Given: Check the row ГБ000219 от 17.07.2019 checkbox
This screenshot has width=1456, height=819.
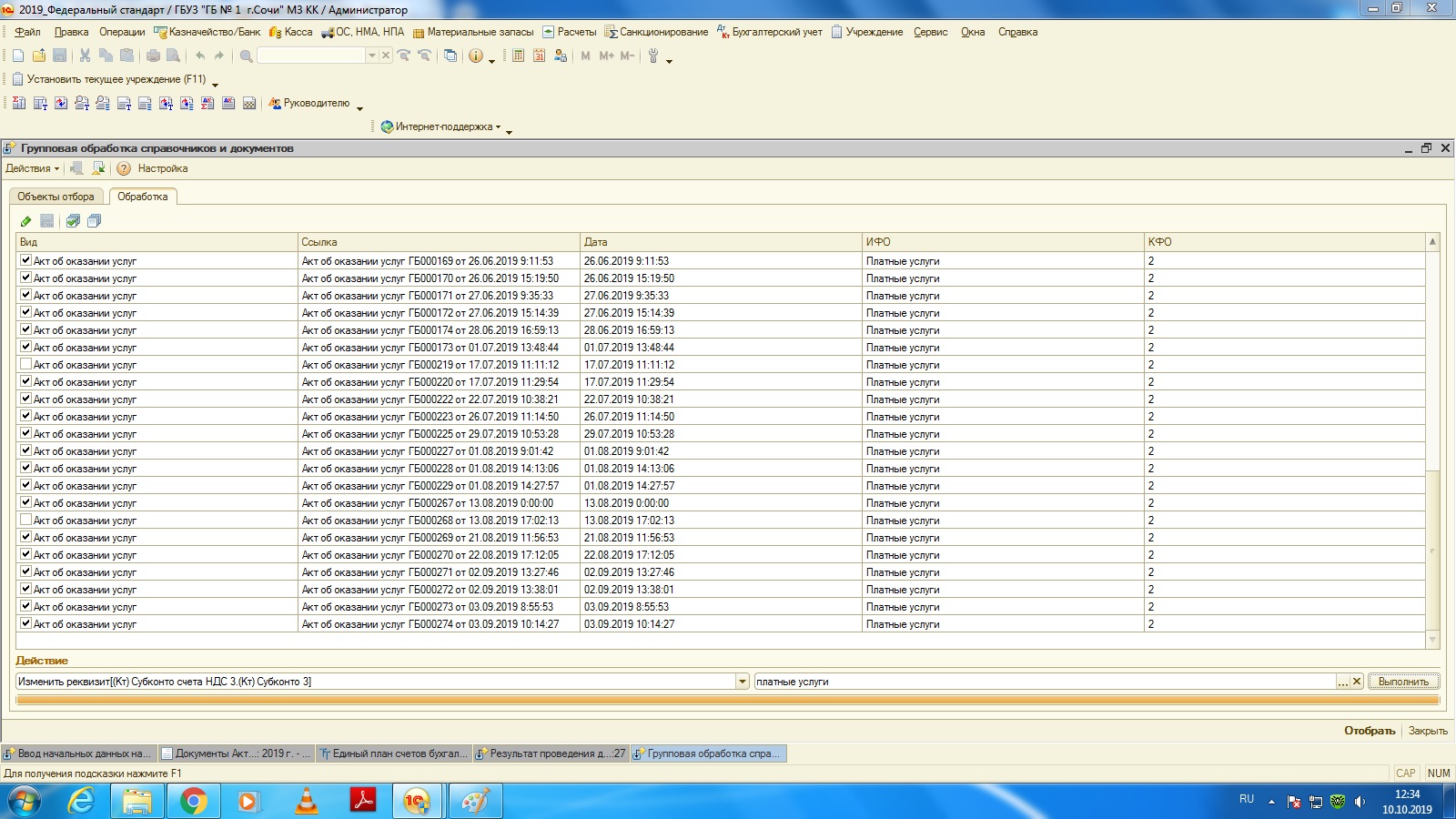Looking at the screenshot, I should pos(25,364).
